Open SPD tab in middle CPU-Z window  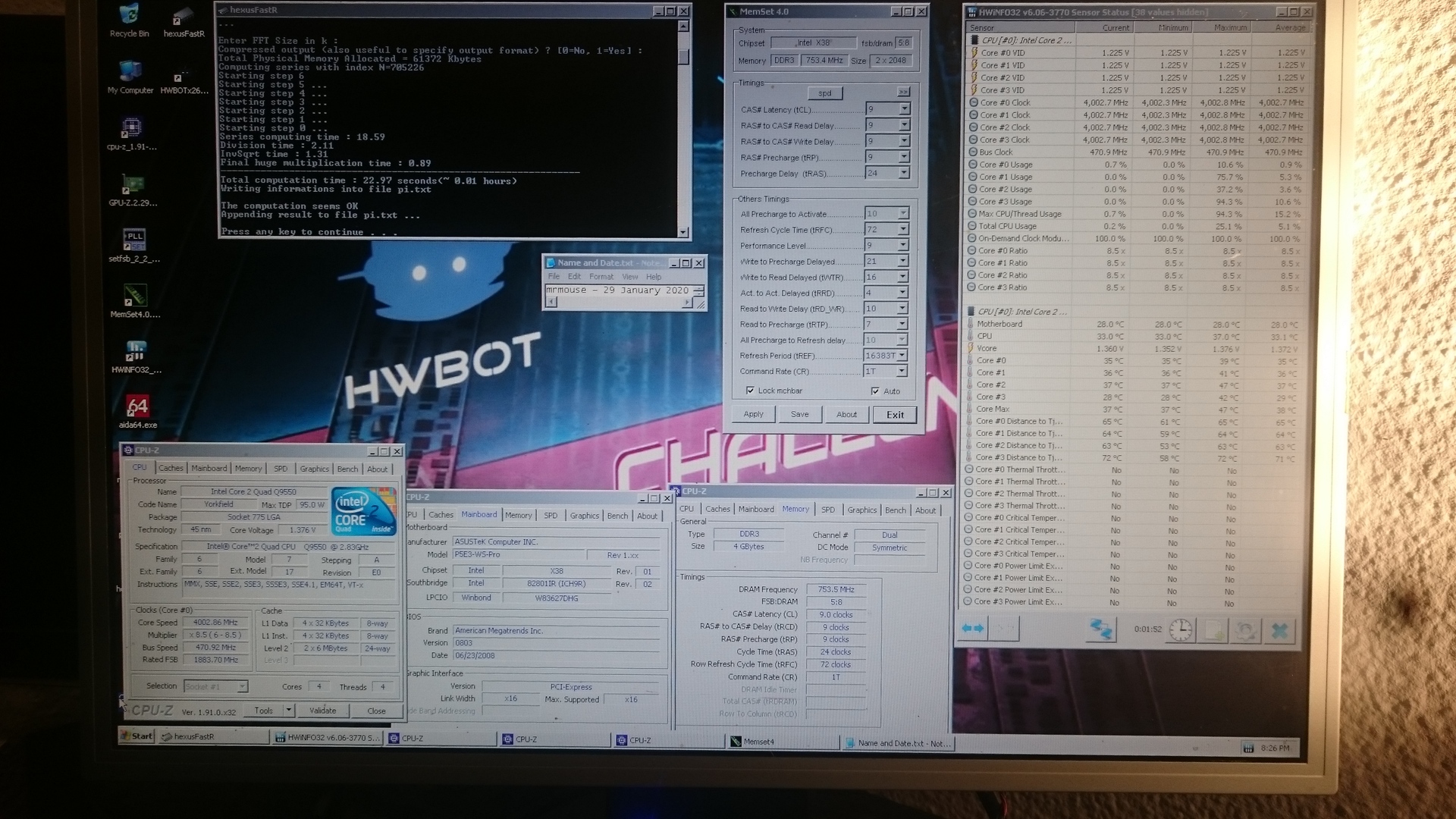click(x=551, y=515)
